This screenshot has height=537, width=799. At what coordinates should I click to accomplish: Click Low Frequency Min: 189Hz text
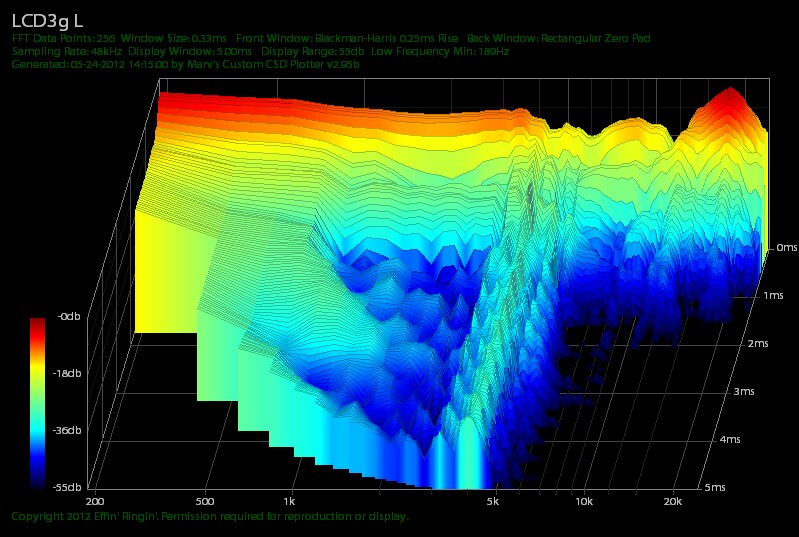[440, 51]
